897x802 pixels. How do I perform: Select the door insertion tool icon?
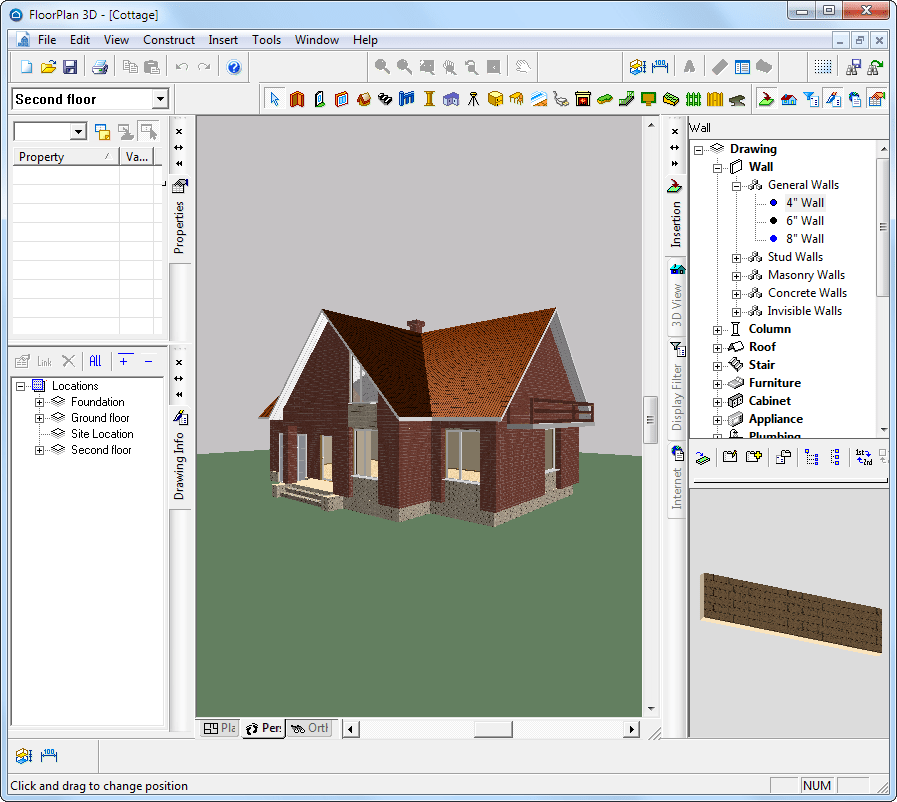pos(319,99)
